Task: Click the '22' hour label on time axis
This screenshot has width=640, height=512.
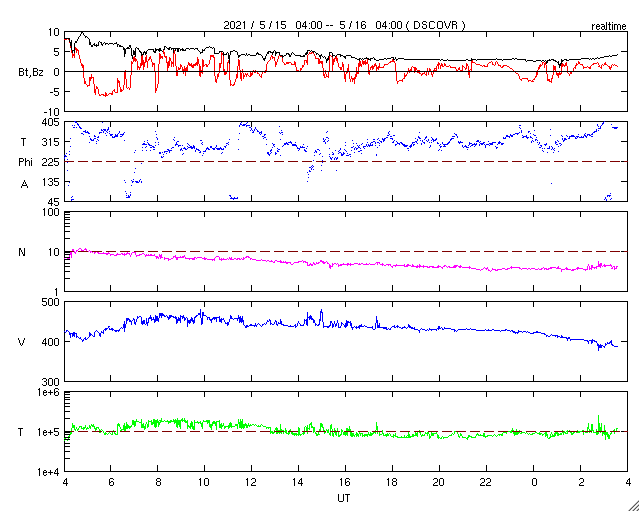Action: [486, 483]
